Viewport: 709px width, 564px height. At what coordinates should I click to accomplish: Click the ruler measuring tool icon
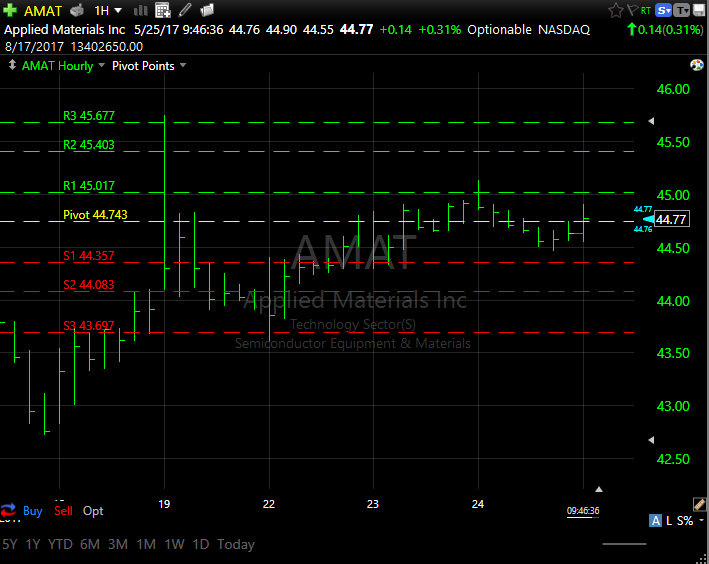click(x=699, y=504)
